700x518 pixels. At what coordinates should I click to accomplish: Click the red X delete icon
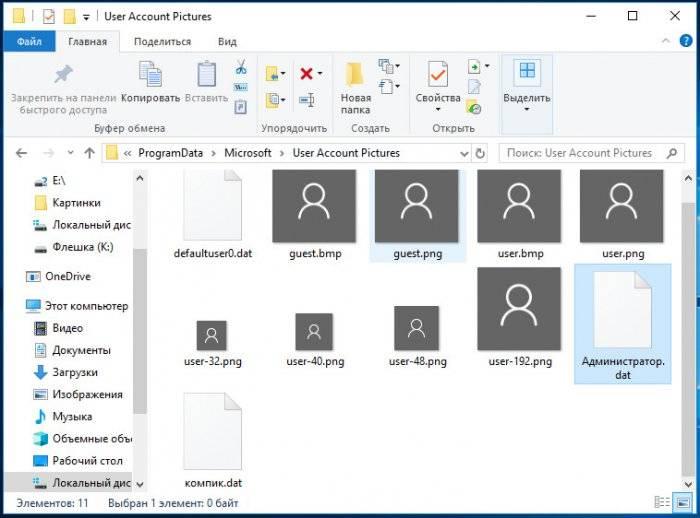tap(306, 74)
